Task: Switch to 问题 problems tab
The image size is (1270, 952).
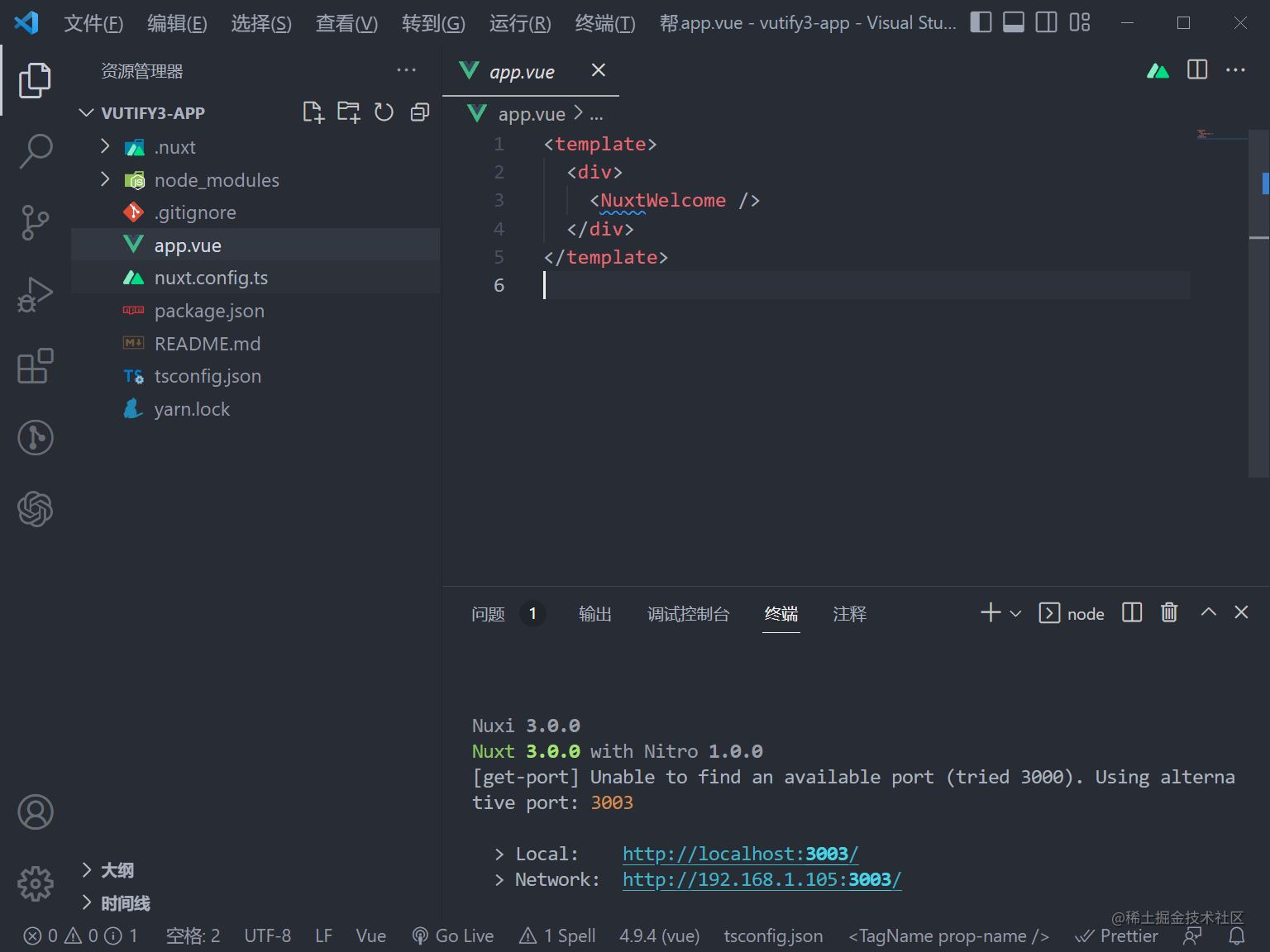Action: pyautogui.click(x=488, y=614)
